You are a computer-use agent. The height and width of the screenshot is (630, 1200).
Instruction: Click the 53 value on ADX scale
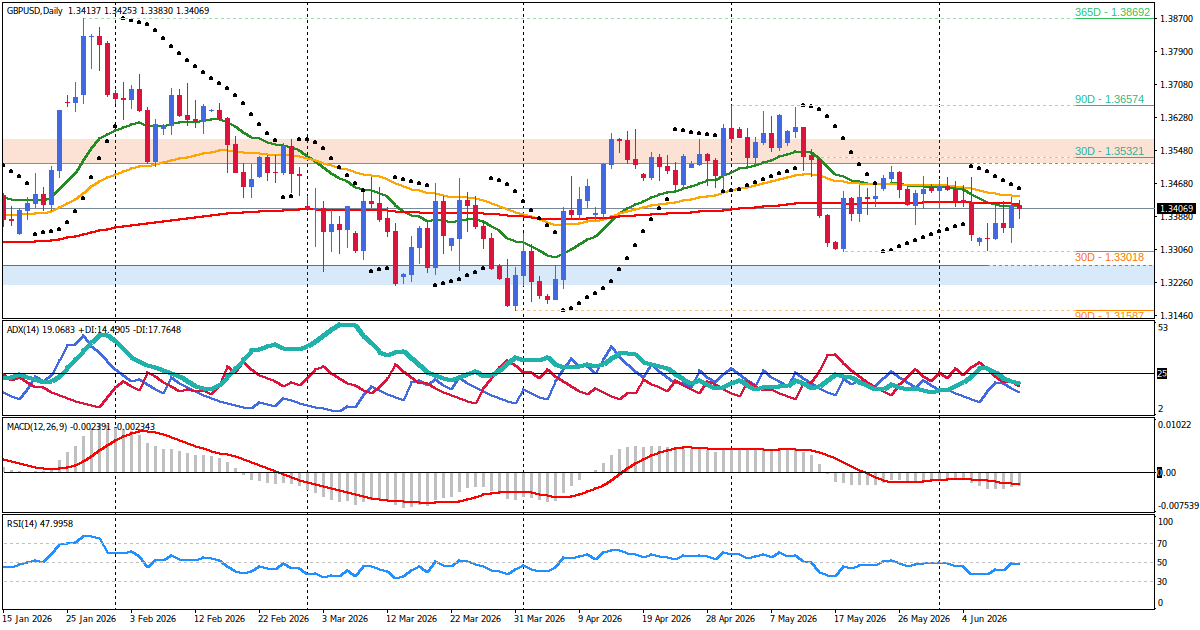click(x=1164, y=328)
